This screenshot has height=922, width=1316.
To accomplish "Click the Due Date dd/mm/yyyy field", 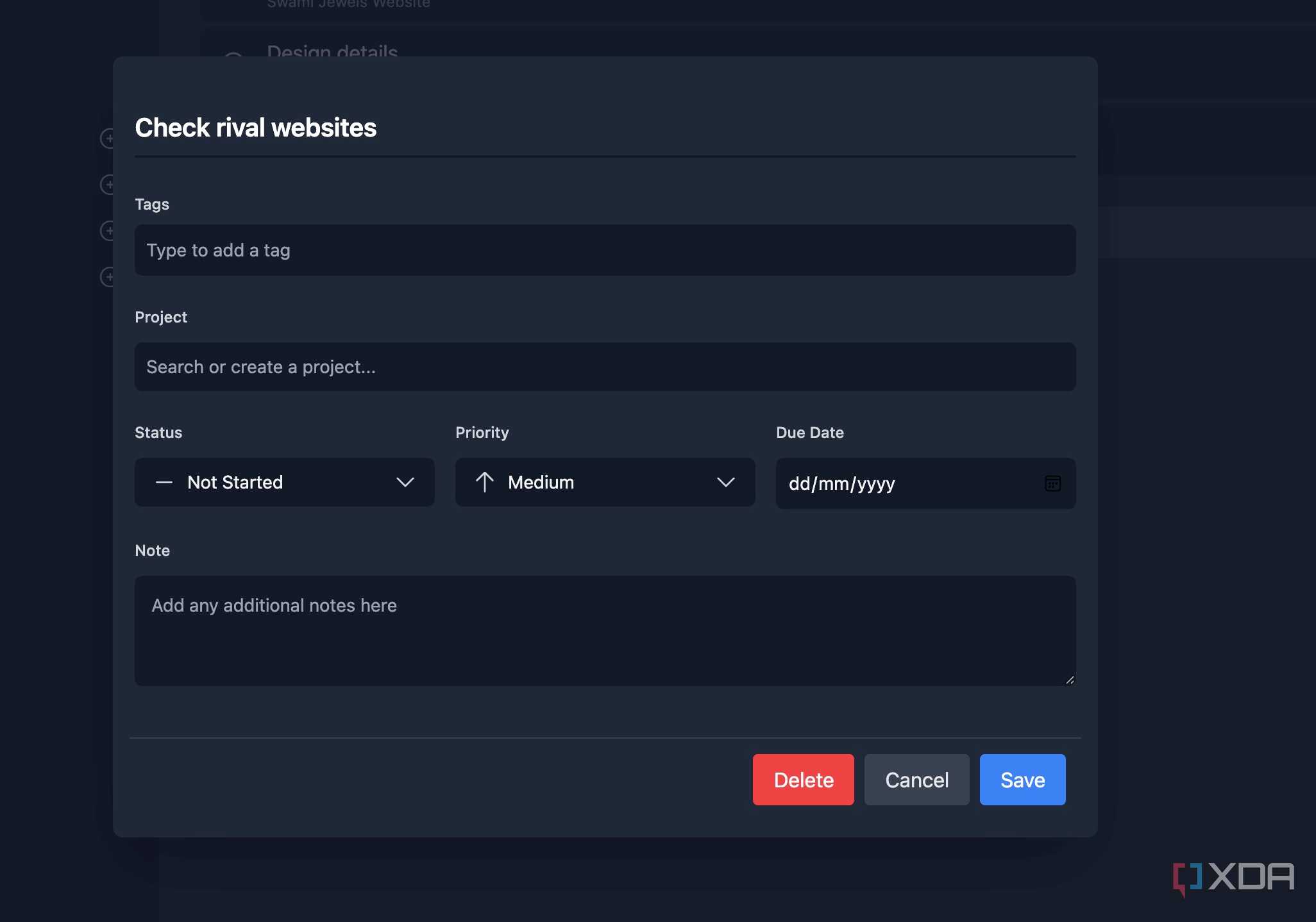I will click(x=925, y=483).
